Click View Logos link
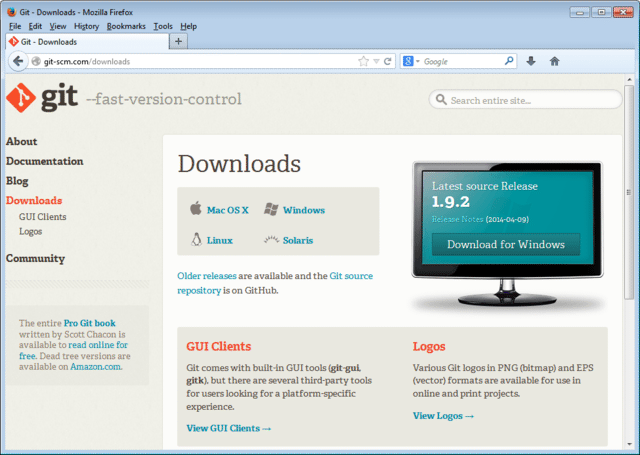This screenshot has width=640, height=455. pos(443,416)
